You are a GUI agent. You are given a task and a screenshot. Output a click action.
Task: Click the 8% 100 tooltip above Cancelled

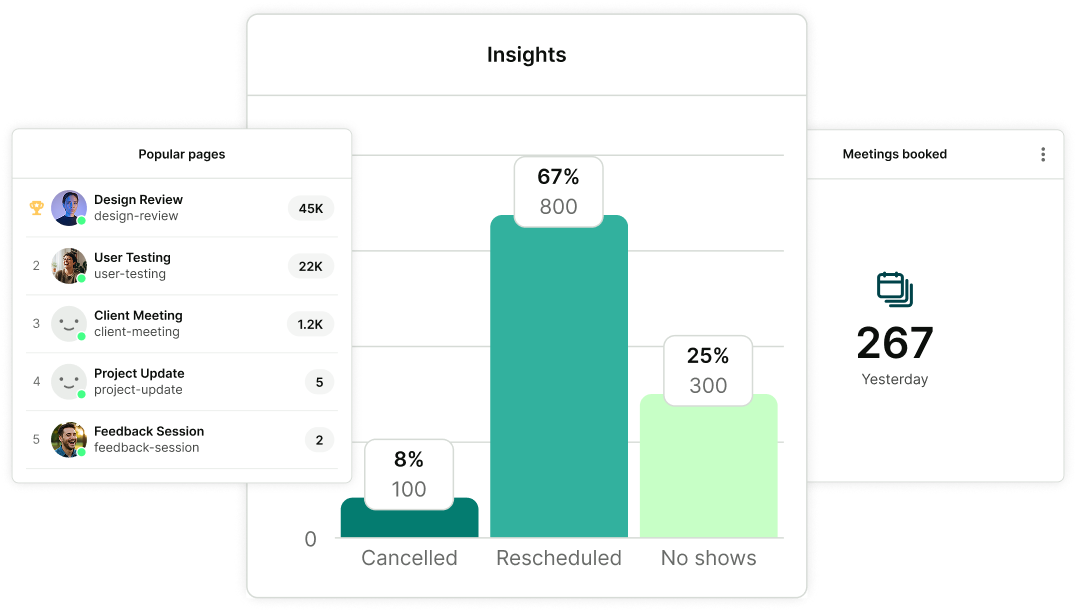coord(409,474)
